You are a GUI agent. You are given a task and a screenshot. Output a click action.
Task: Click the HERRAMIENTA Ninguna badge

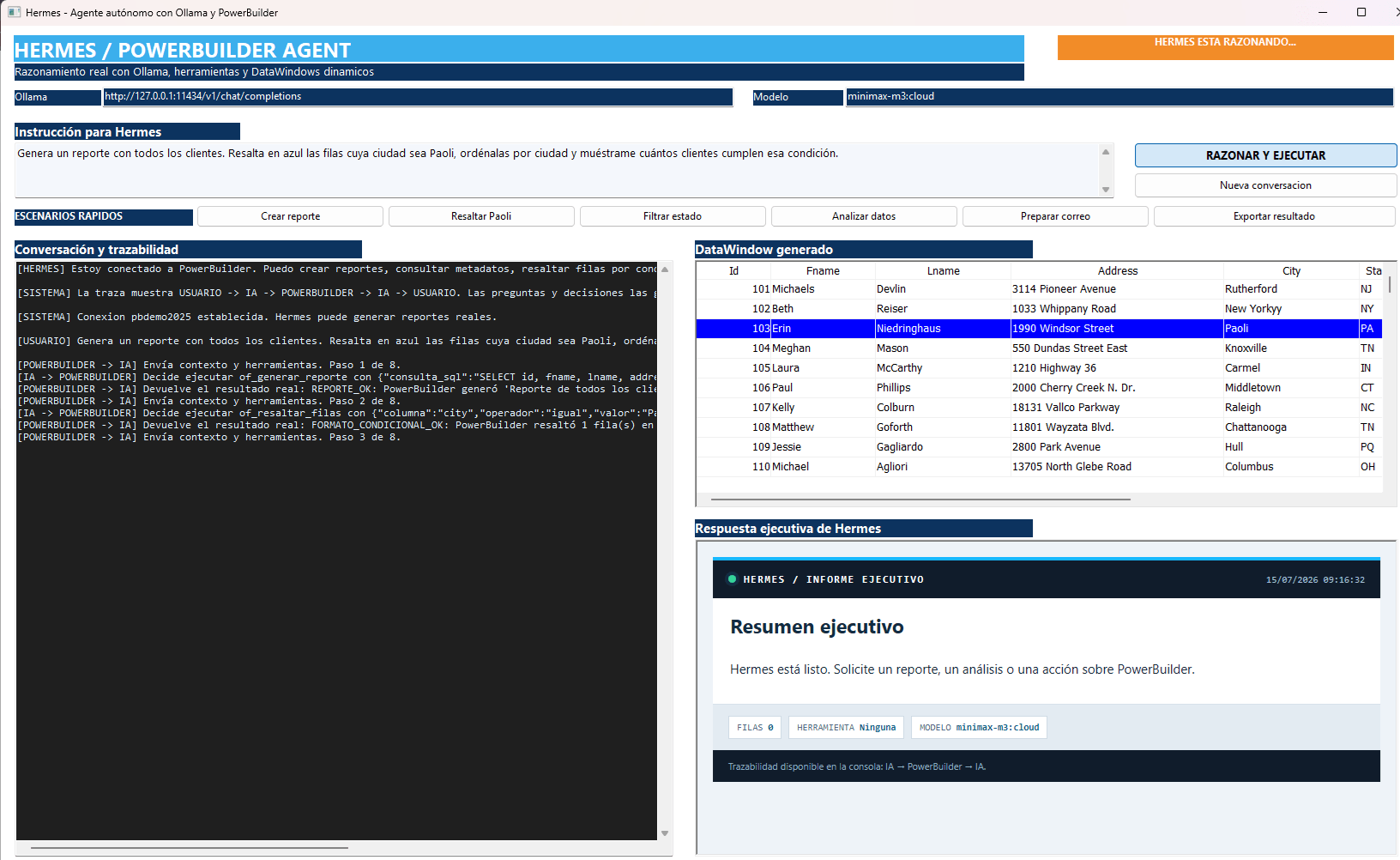tap(846, 728)
